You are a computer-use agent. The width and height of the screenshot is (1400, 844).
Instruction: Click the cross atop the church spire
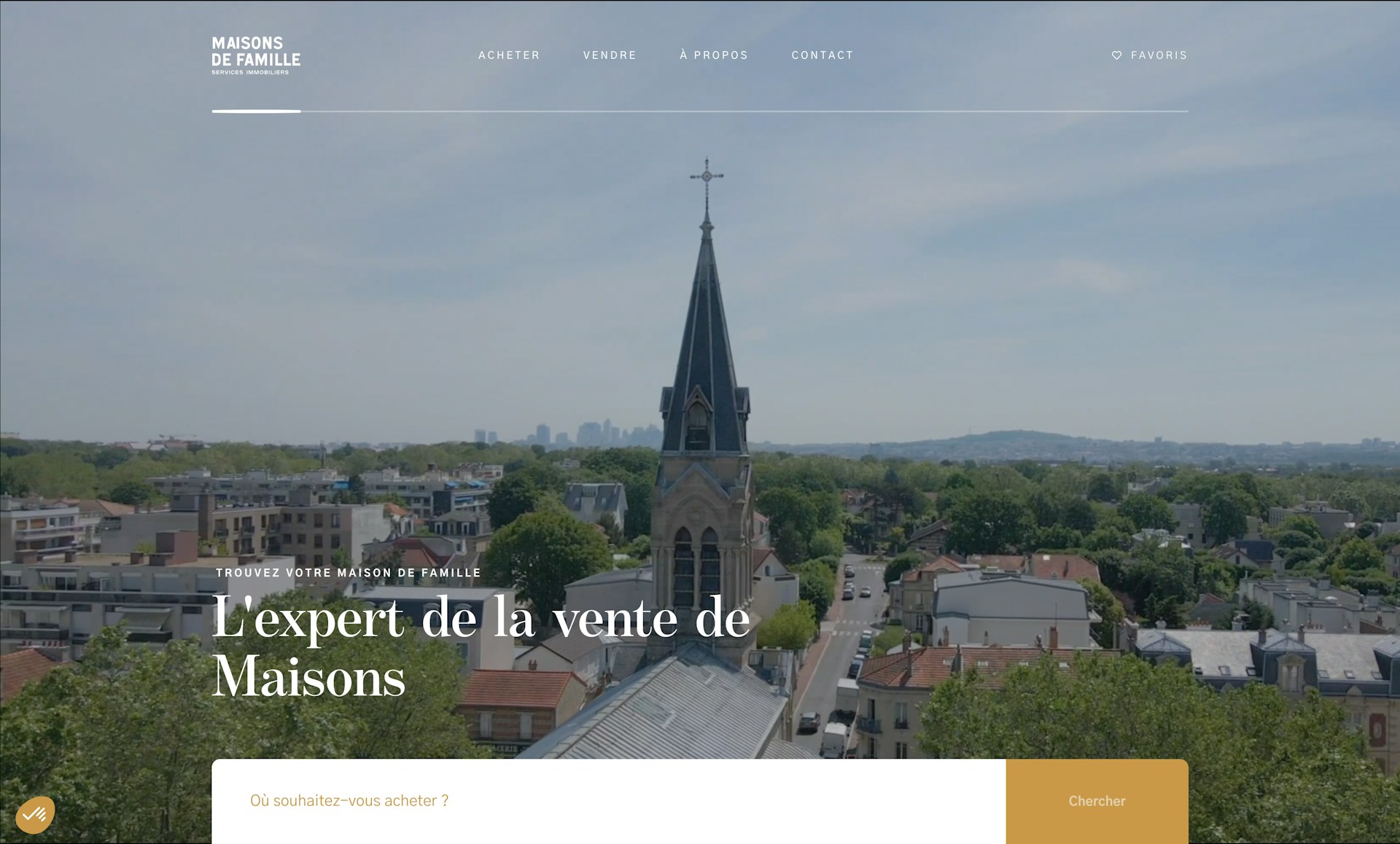tap(706, 176)
